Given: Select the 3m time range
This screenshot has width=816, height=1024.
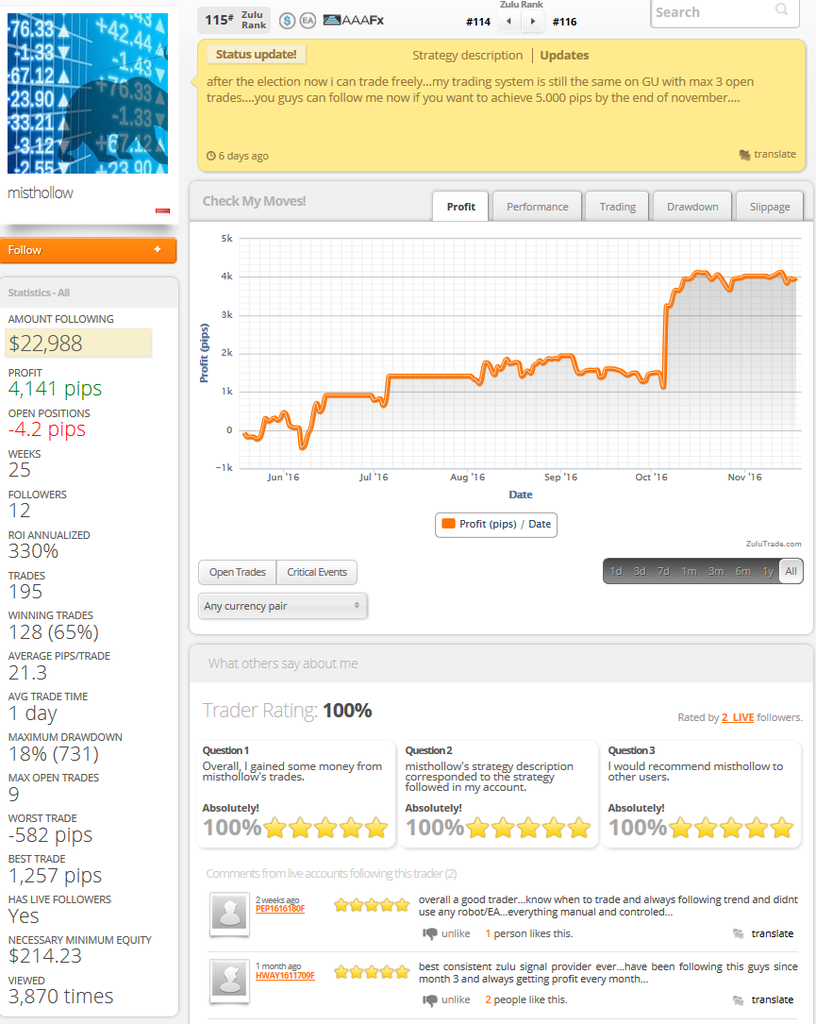Looking at the screenshot, I should tap(716, 571).
